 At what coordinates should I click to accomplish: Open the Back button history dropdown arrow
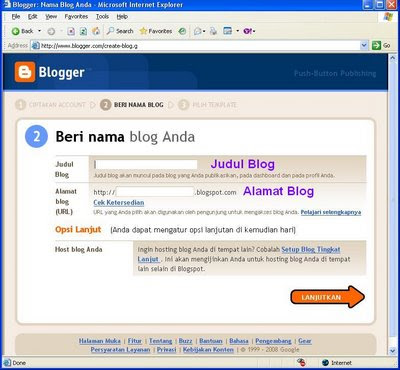(x=39, y=31)
